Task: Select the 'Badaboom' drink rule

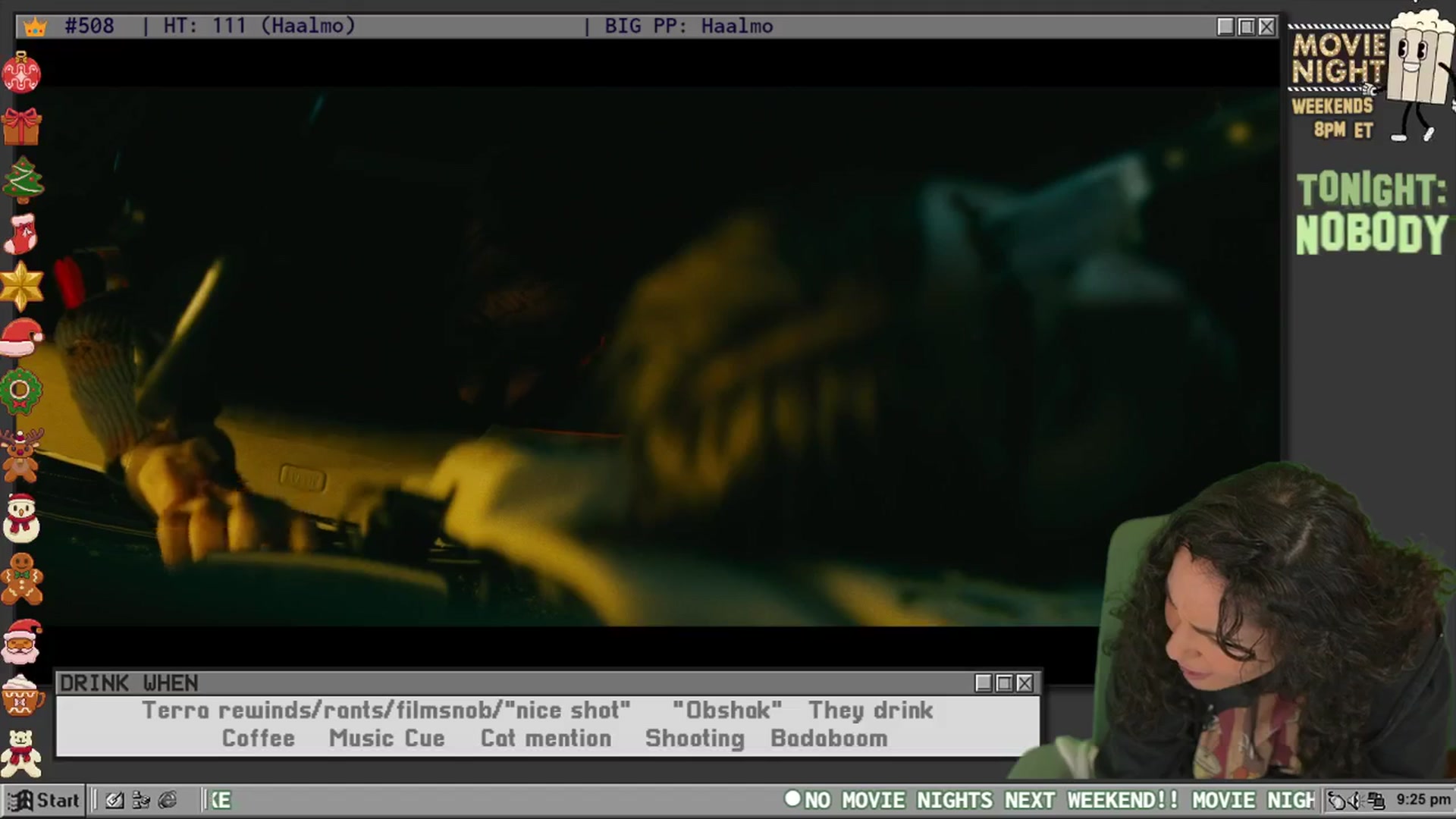Action: [x=829, y=738]
